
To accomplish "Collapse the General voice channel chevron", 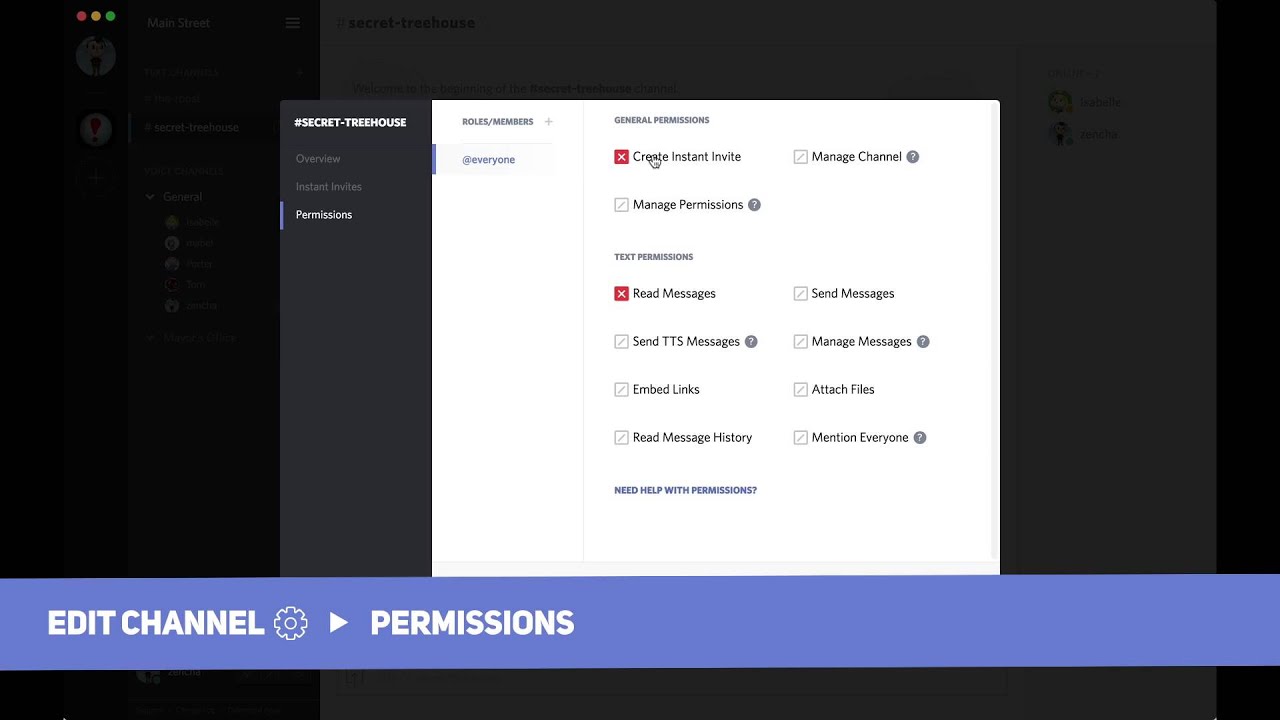I will 150,197.
